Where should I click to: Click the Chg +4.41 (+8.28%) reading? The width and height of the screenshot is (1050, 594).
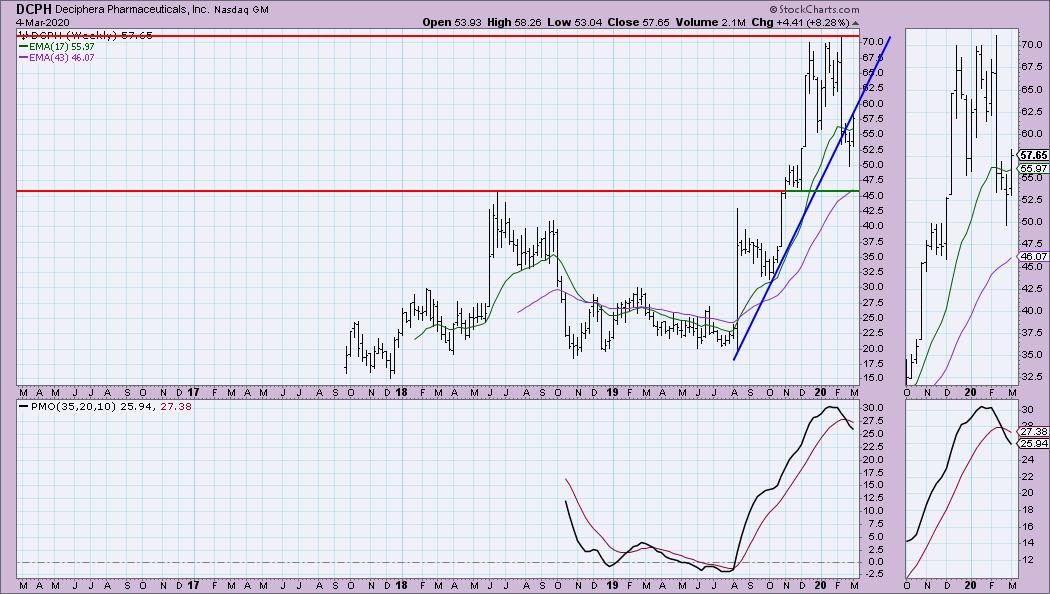coord(803,22)
